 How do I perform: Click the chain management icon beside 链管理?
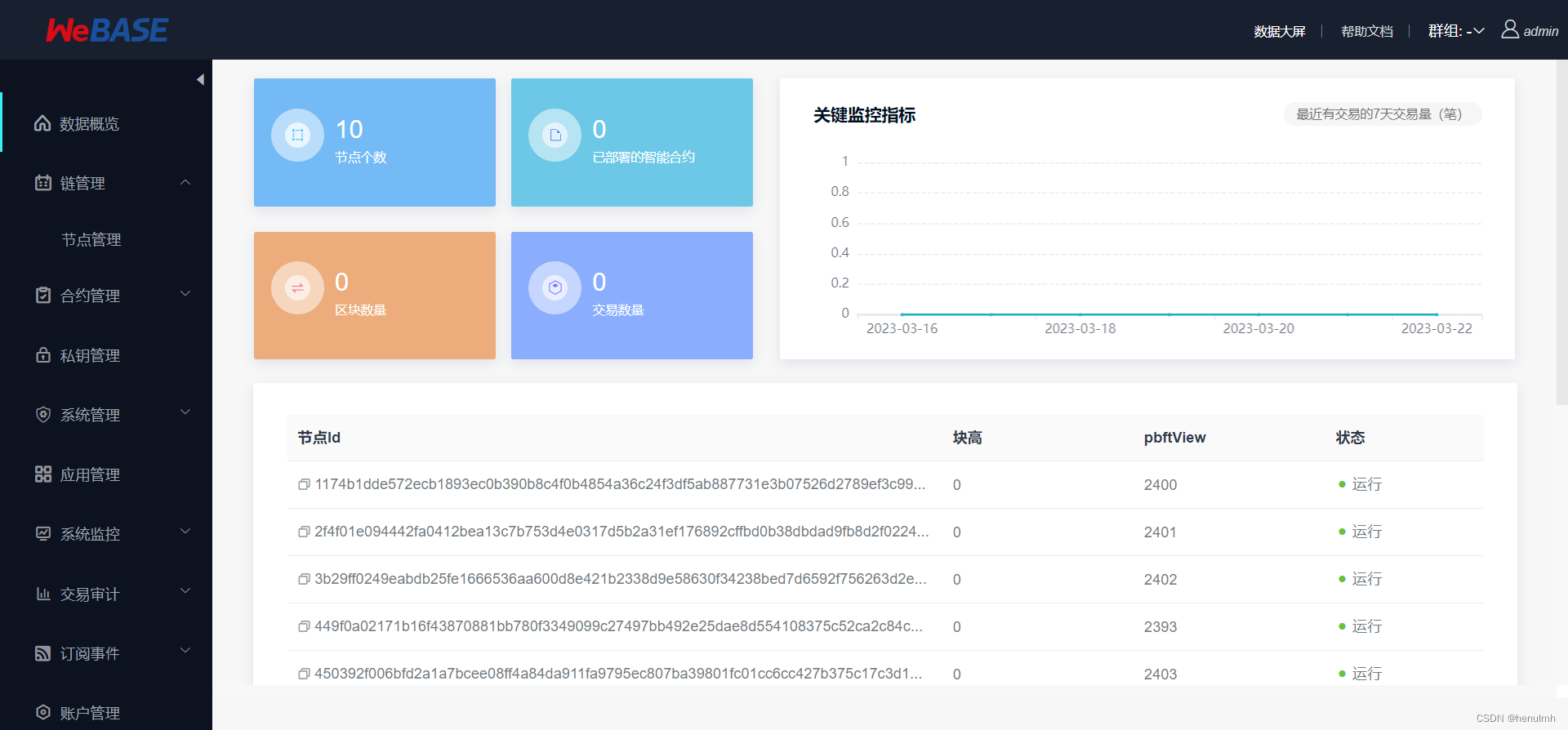click(x=43, y=183)
